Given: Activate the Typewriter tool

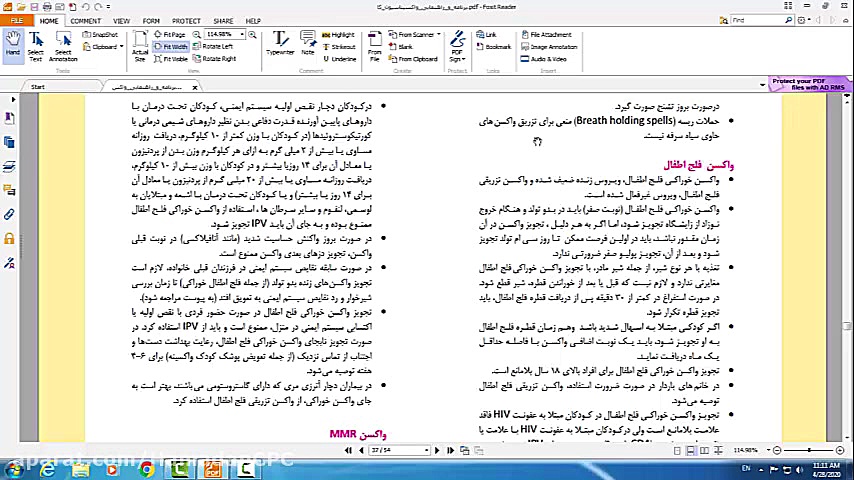Looking at the screenshot, I should pyautogui.click(x=280, y=44).
